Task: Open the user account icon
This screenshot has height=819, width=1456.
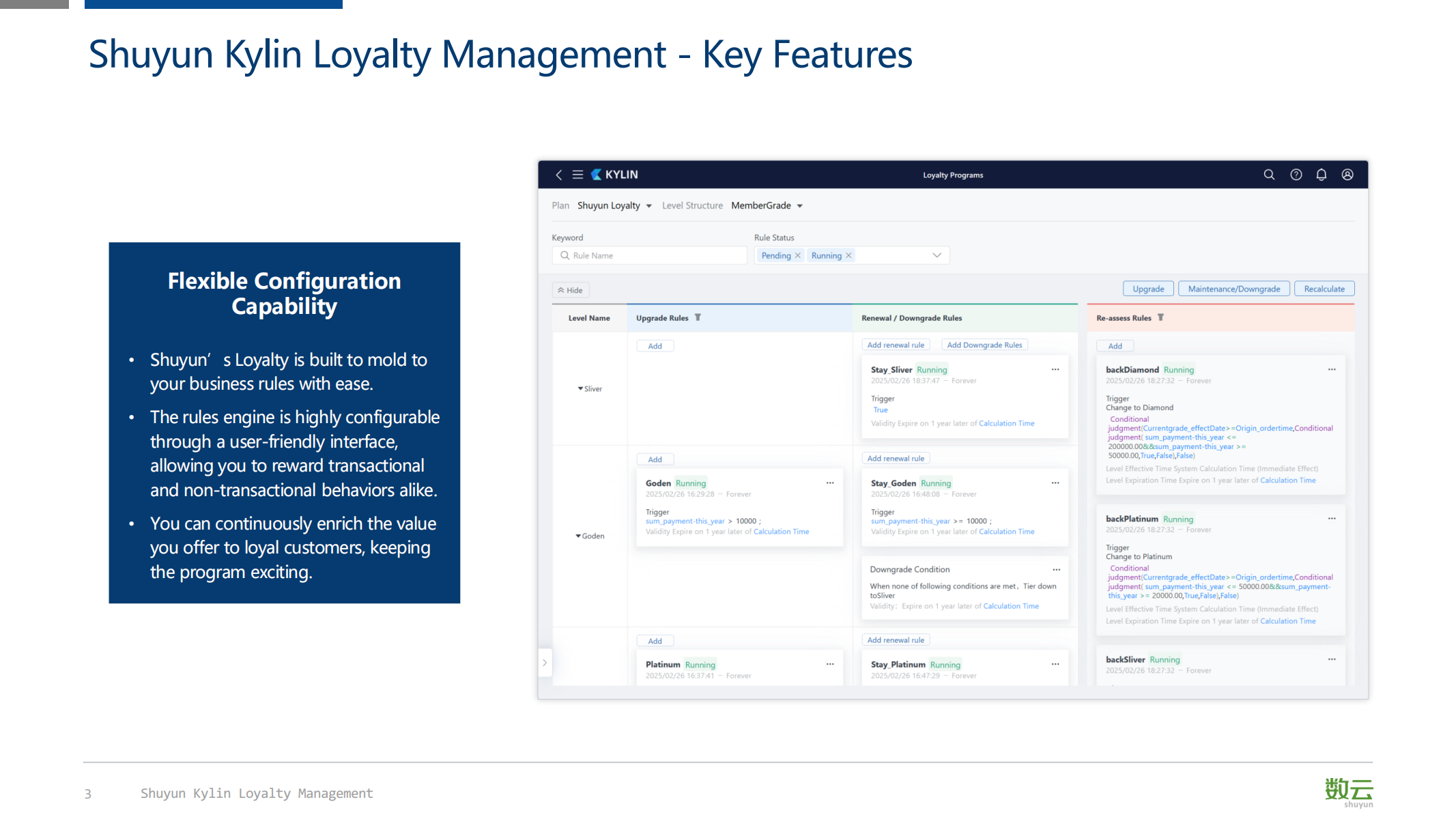Action: click(x=1347, y=175)
